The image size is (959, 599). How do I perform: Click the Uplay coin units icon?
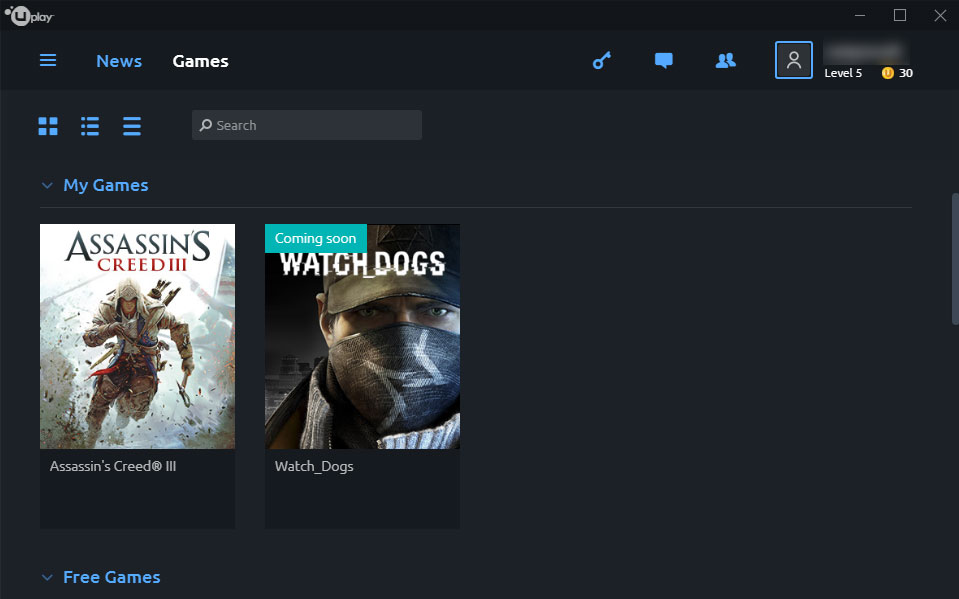(887, 73)
